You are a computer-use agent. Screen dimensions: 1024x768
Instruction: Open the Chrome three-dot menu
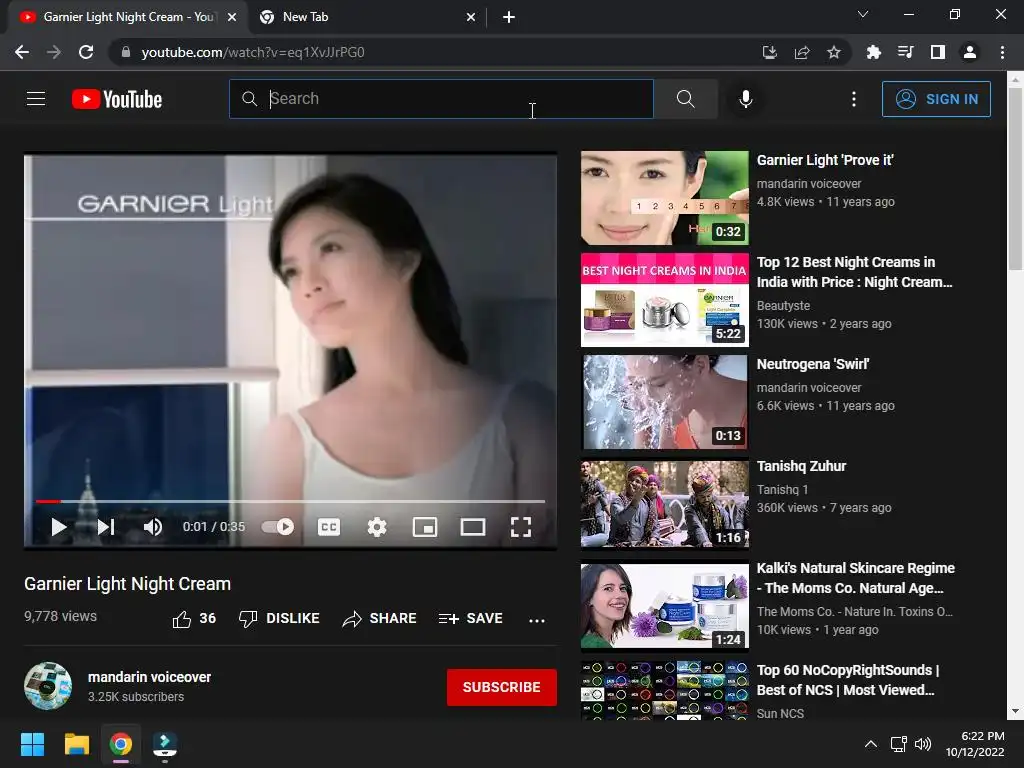click(x=1002, y=52)
